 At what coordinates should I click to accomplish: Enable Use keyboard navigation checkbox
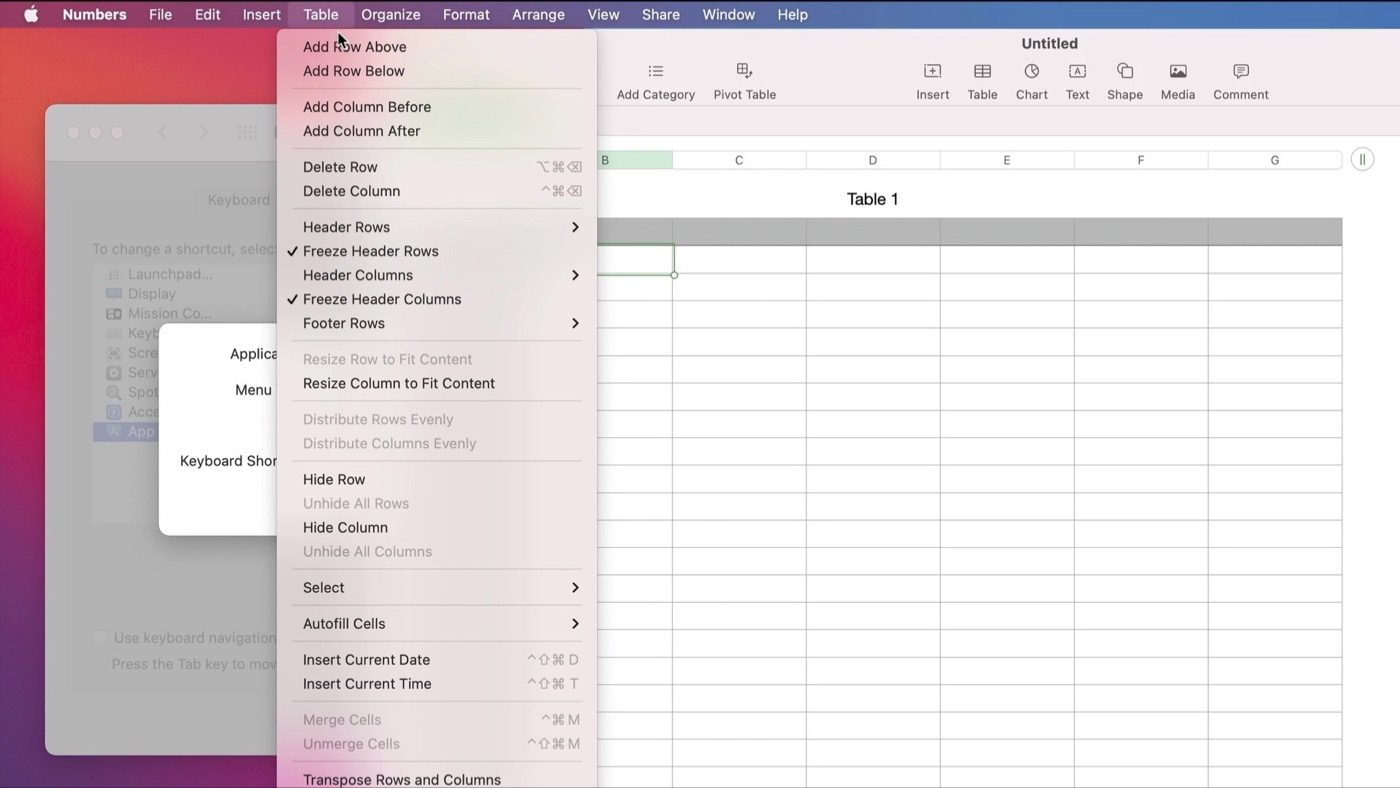(x=100, y=638)
